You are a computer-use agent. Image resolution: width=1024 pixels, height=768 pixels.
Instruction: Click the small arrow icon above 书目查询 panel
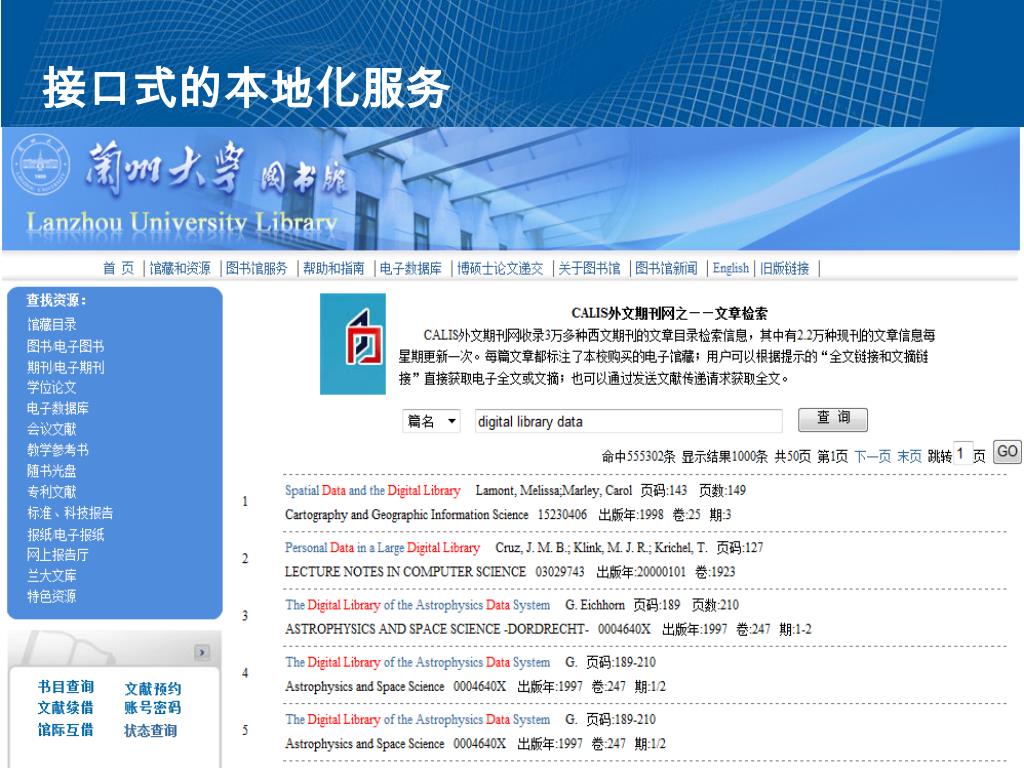coord(202,652)
